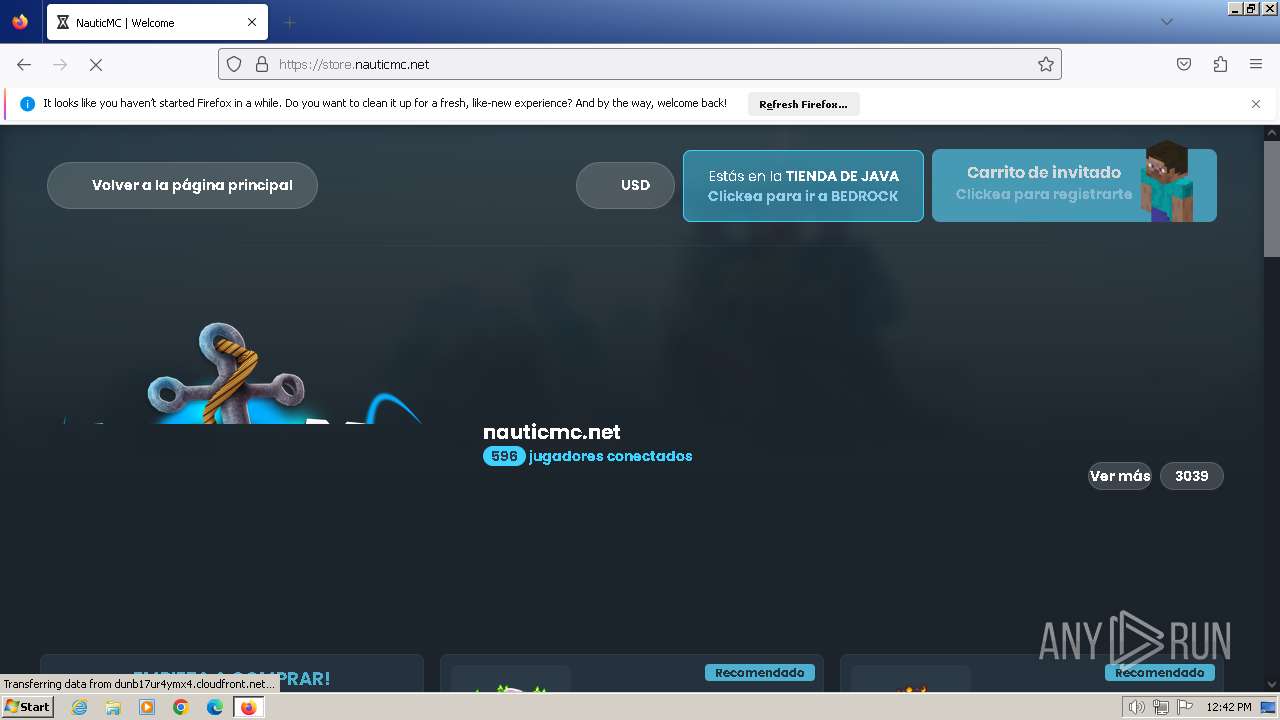Select Firefox taskbar button
This screenshot has width=1280, height=720.
249,707
